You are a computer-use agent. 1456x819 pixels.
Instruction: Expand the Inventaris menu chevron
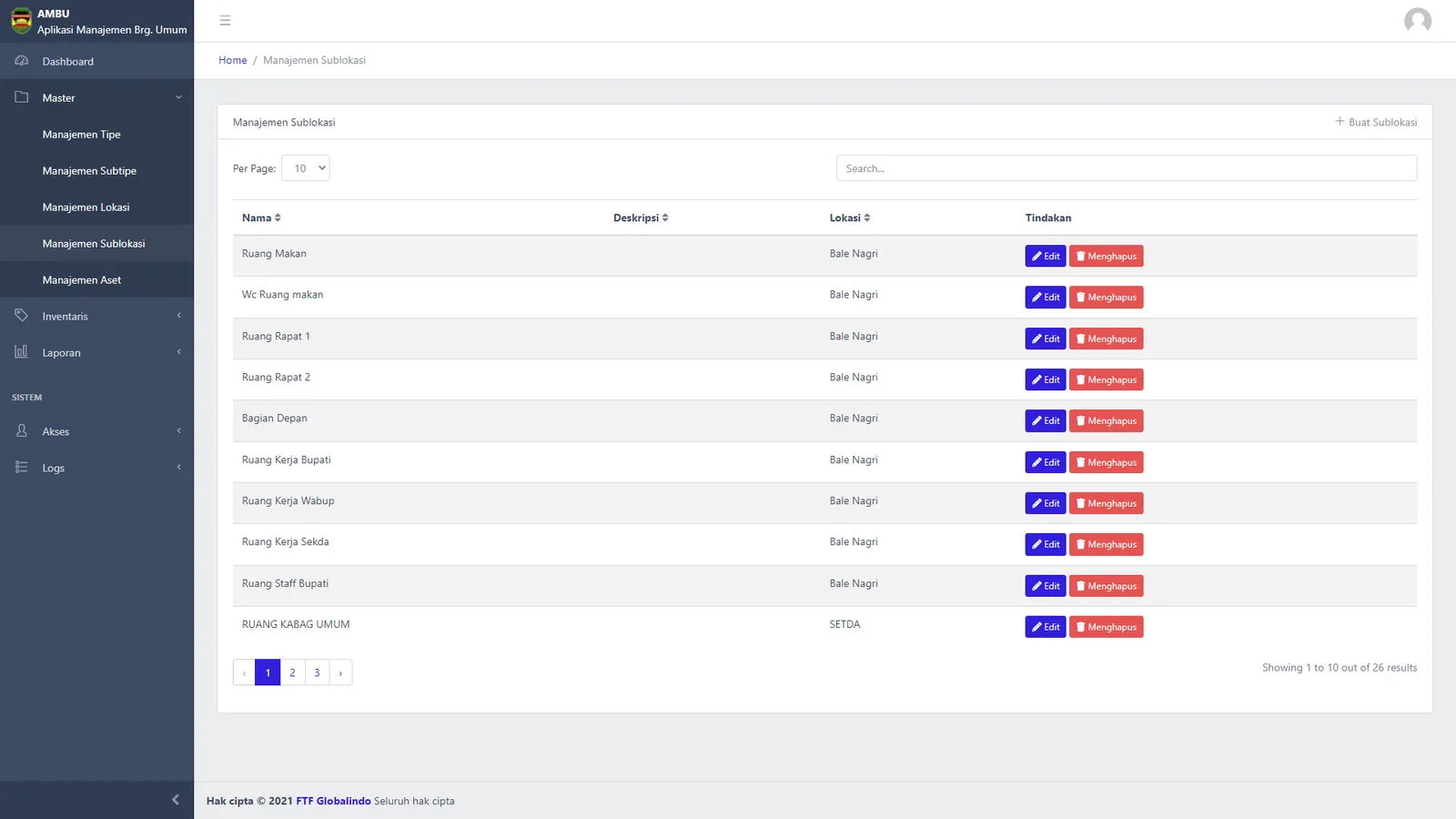178,316
